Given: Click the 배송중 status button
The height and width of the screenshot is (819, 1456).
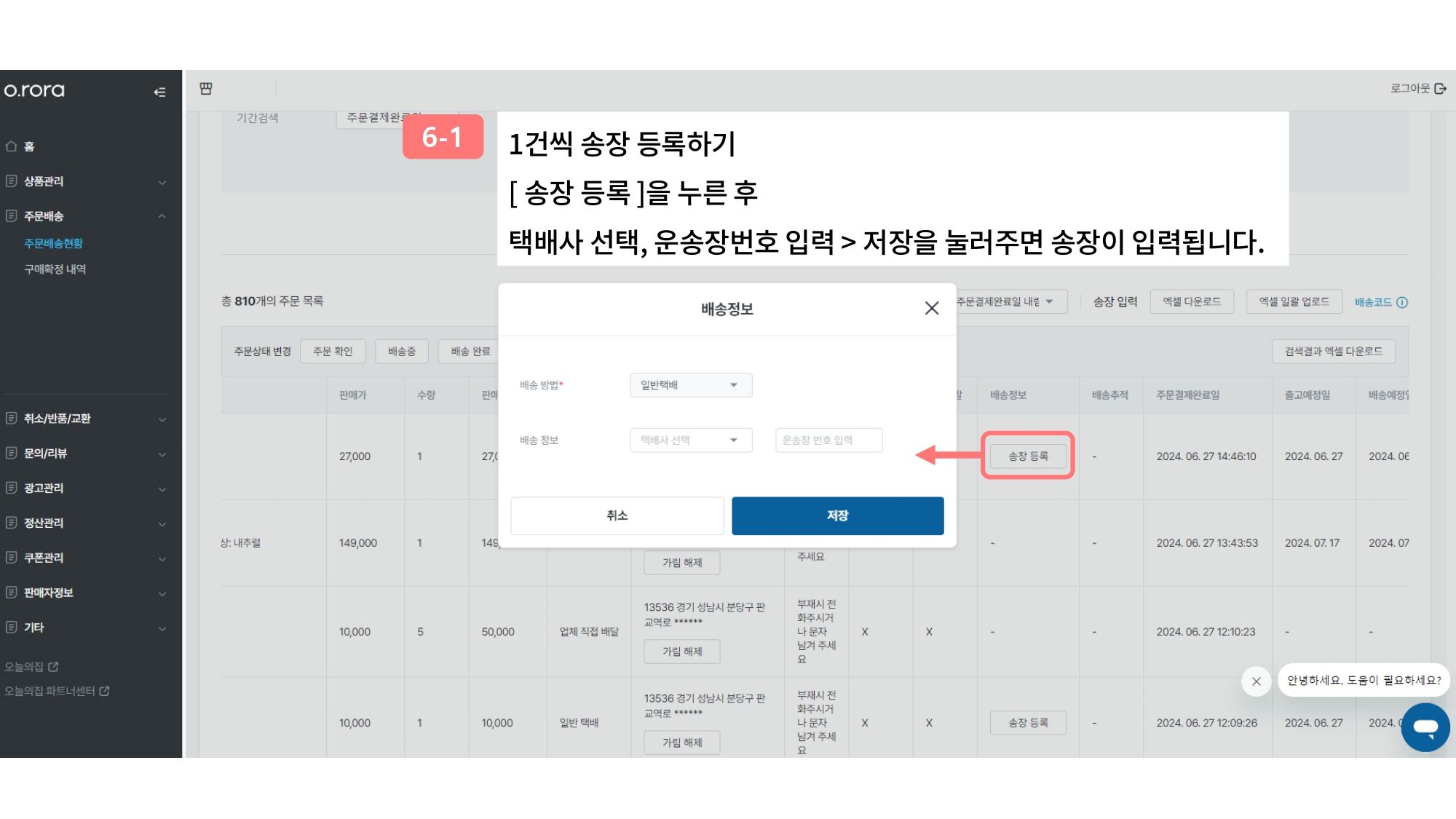Looking at the screenshot, I should tap(402, 351).
